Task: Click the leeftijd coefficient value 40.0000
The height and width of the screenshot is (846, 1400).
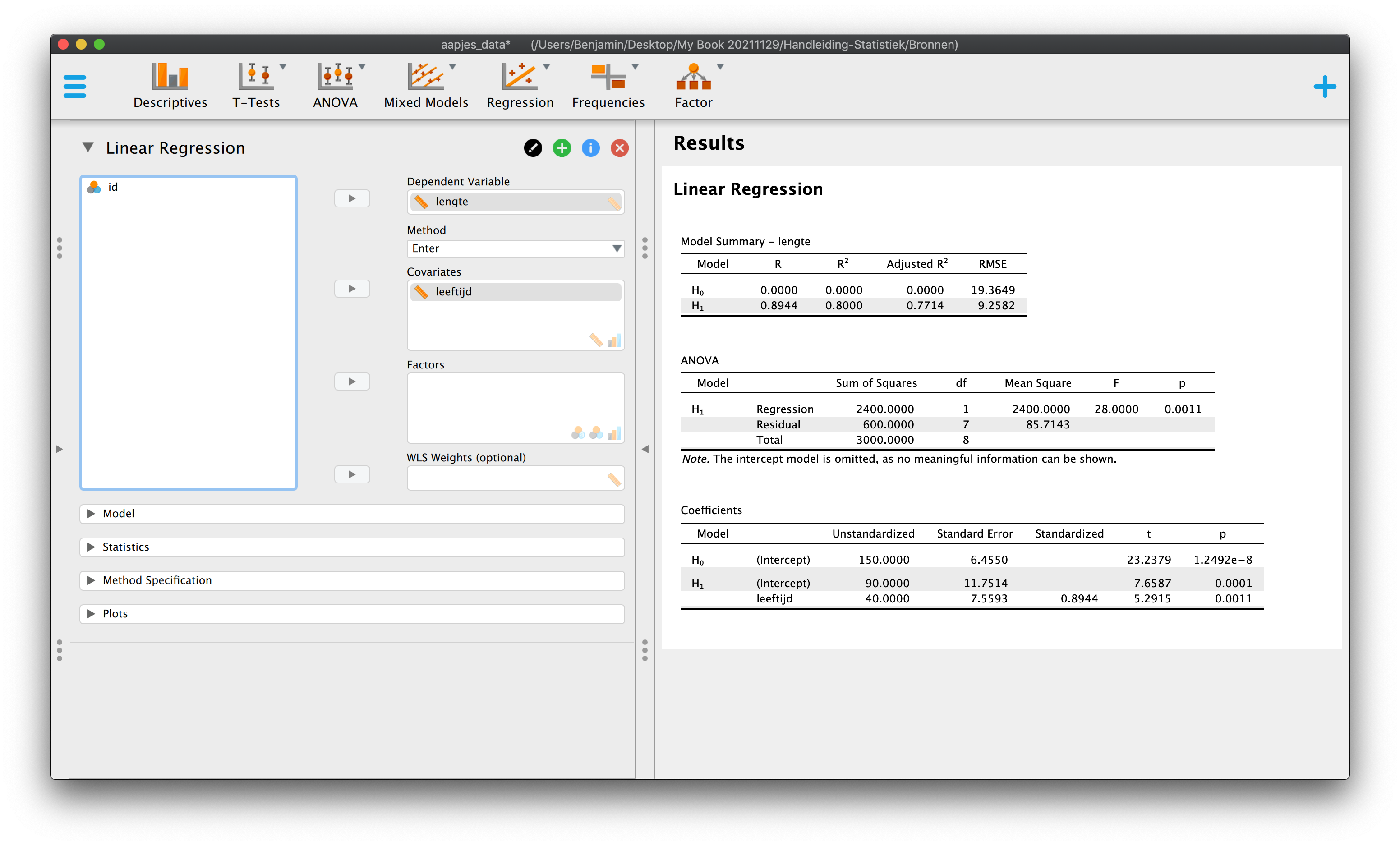Action: (888, 599)
